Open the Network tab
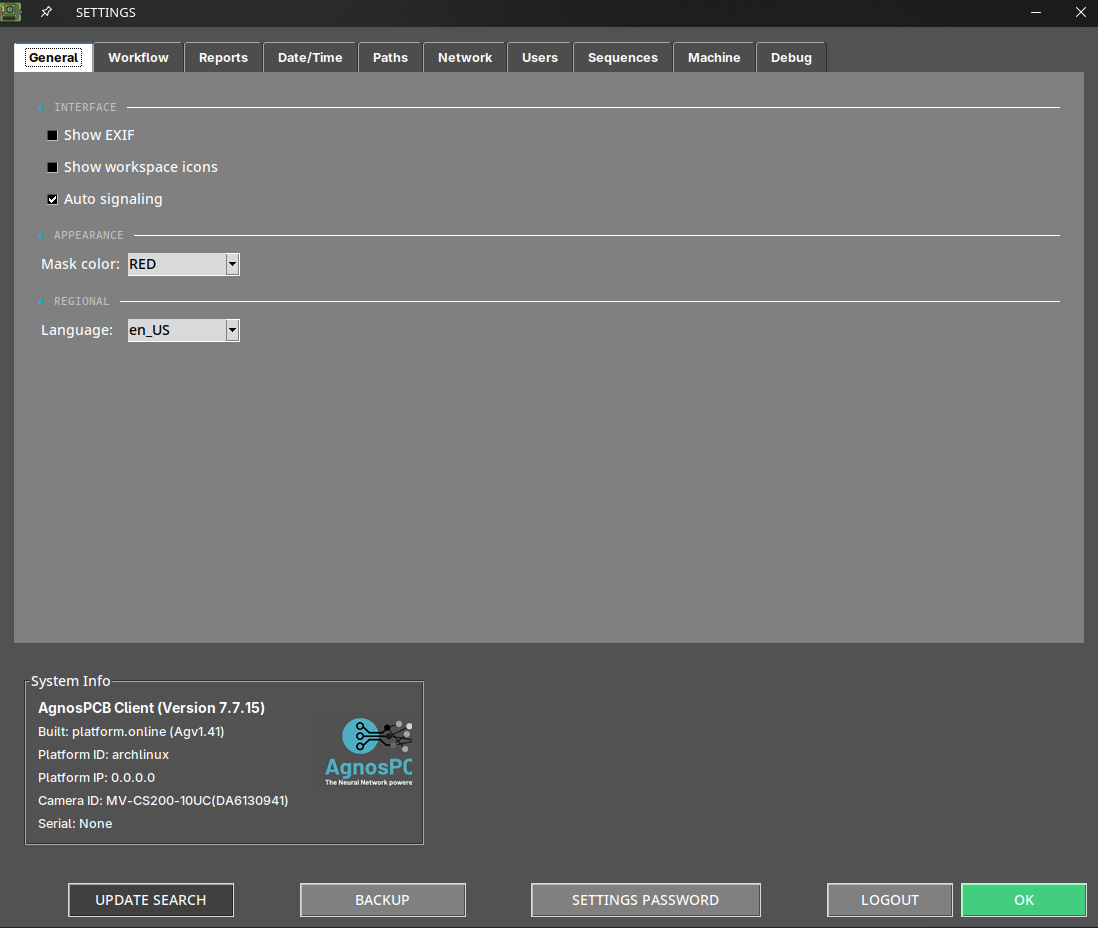Viewport: 1098px width, 928px height. 465,57
